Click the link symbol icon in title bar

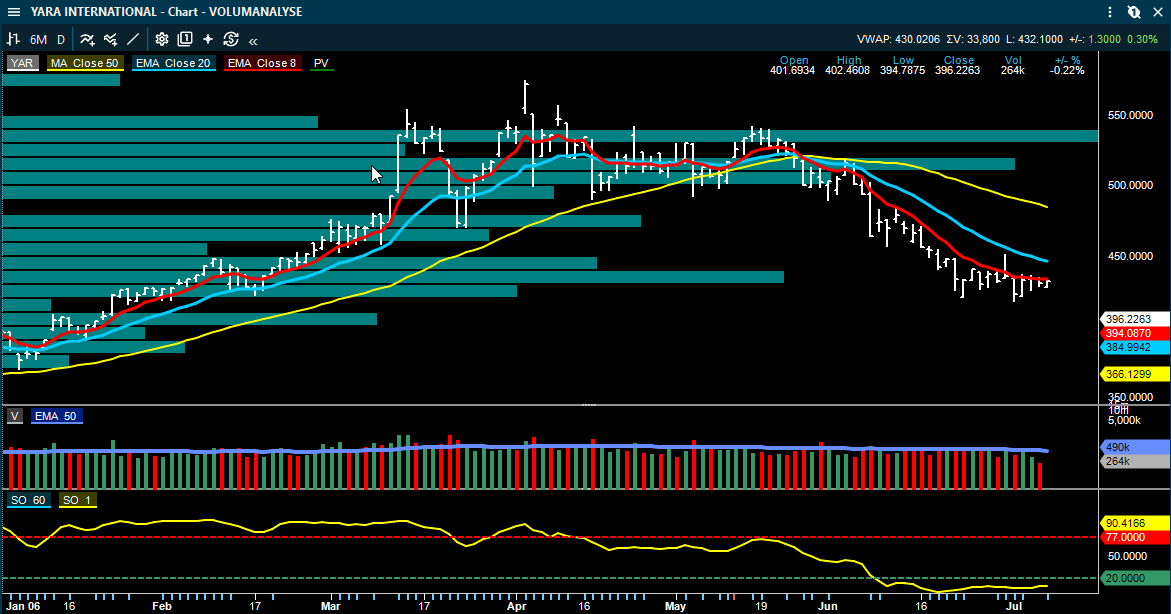coord(1134,12)
